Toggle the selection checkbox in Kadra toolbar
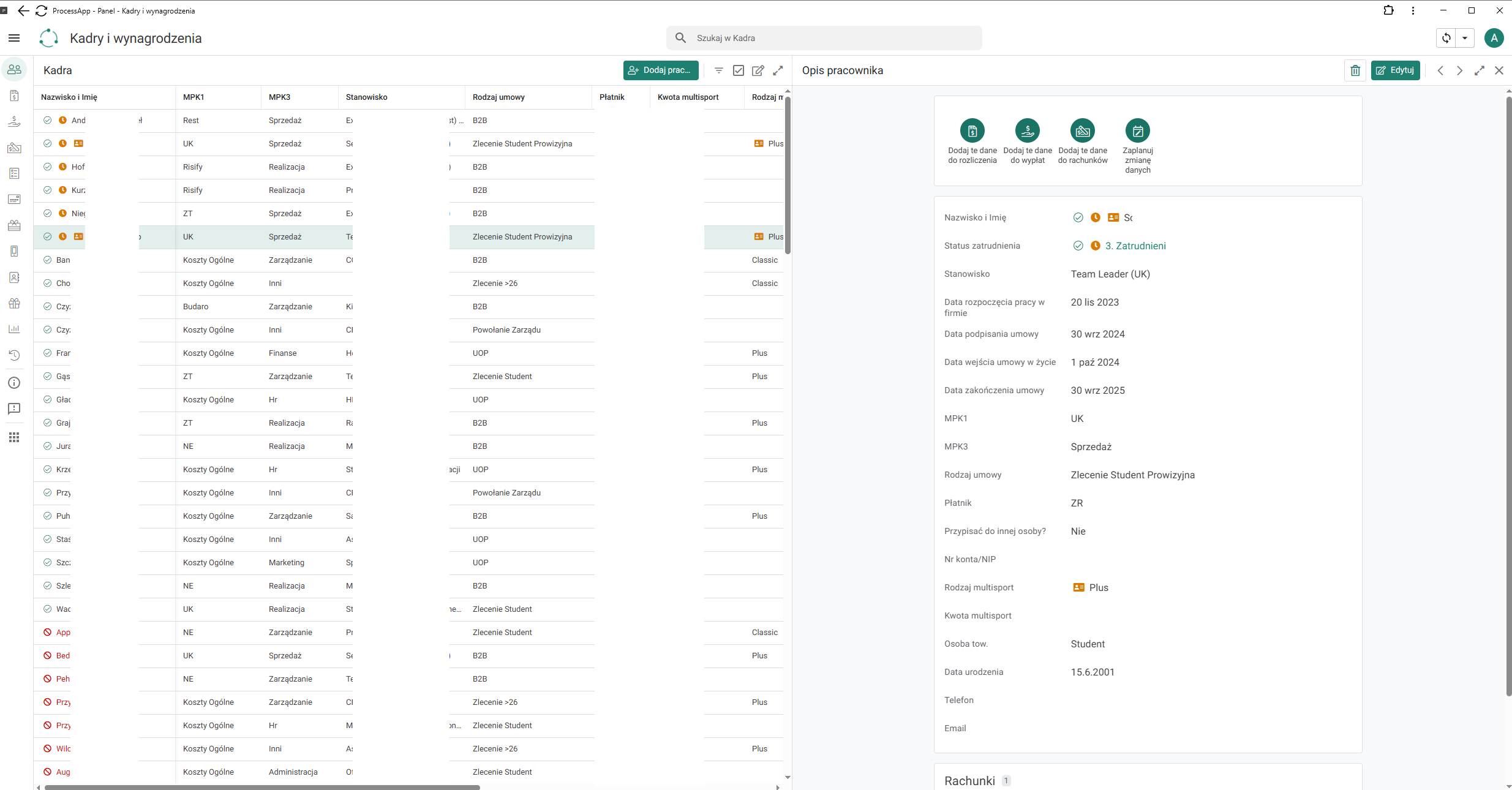The image size is (1512, 790). click(739, 70)
